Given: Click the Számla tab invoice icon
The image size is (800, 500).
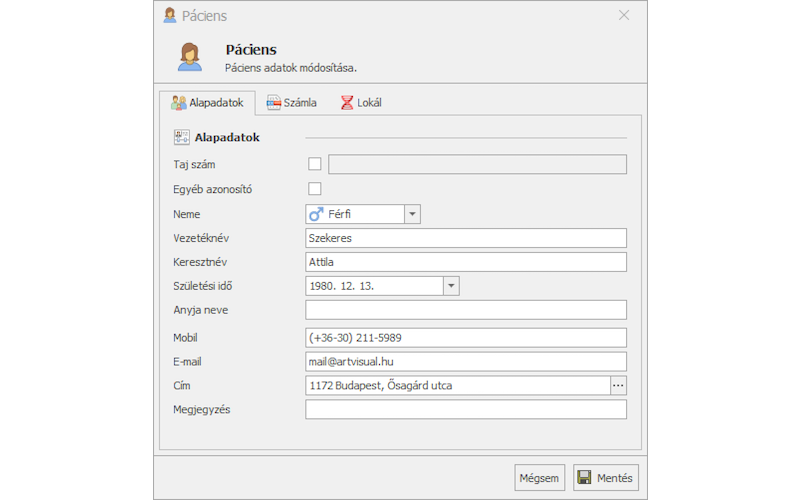Looking at the screenshot, I should [x=274, y=102].
